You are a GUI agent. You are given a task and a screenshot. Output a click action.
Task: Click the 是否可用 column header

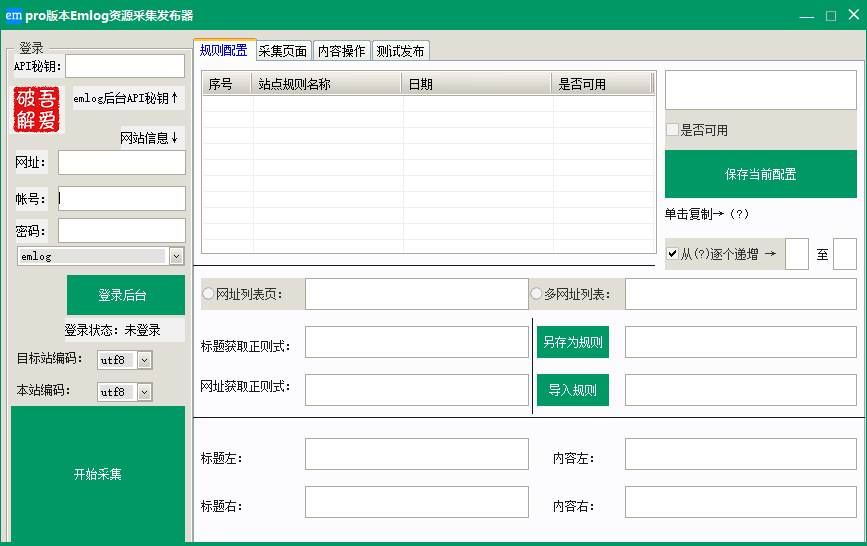click(602, 84)
